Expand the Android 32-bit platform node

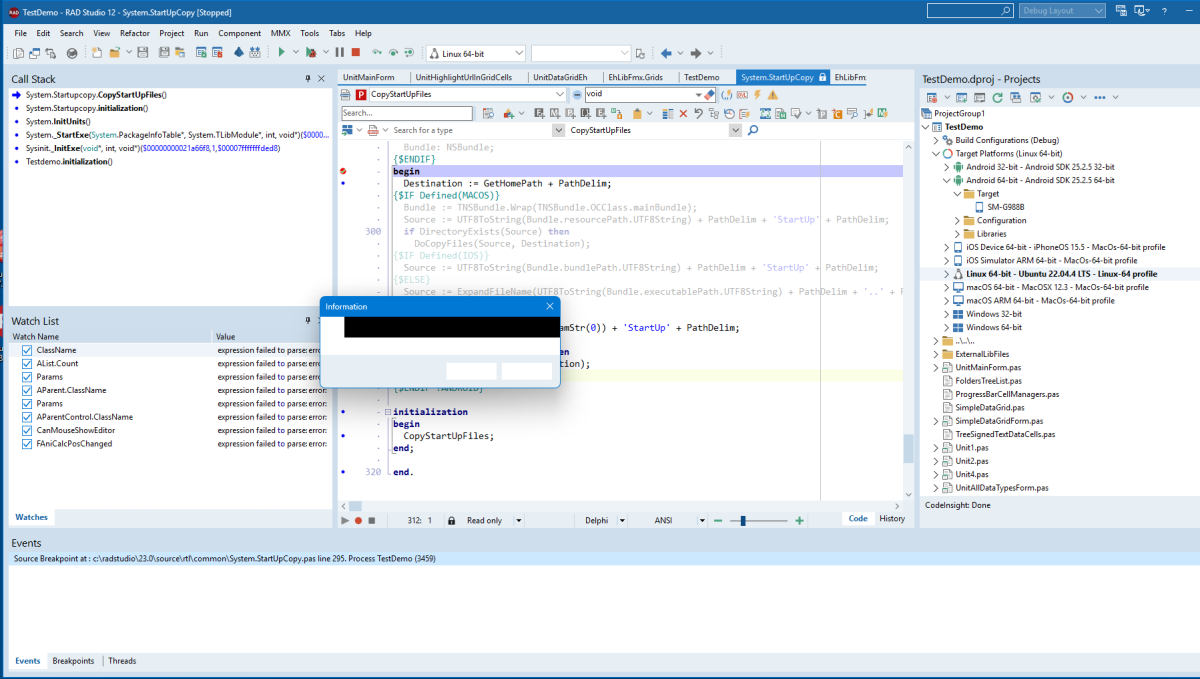tap(947, 167)
